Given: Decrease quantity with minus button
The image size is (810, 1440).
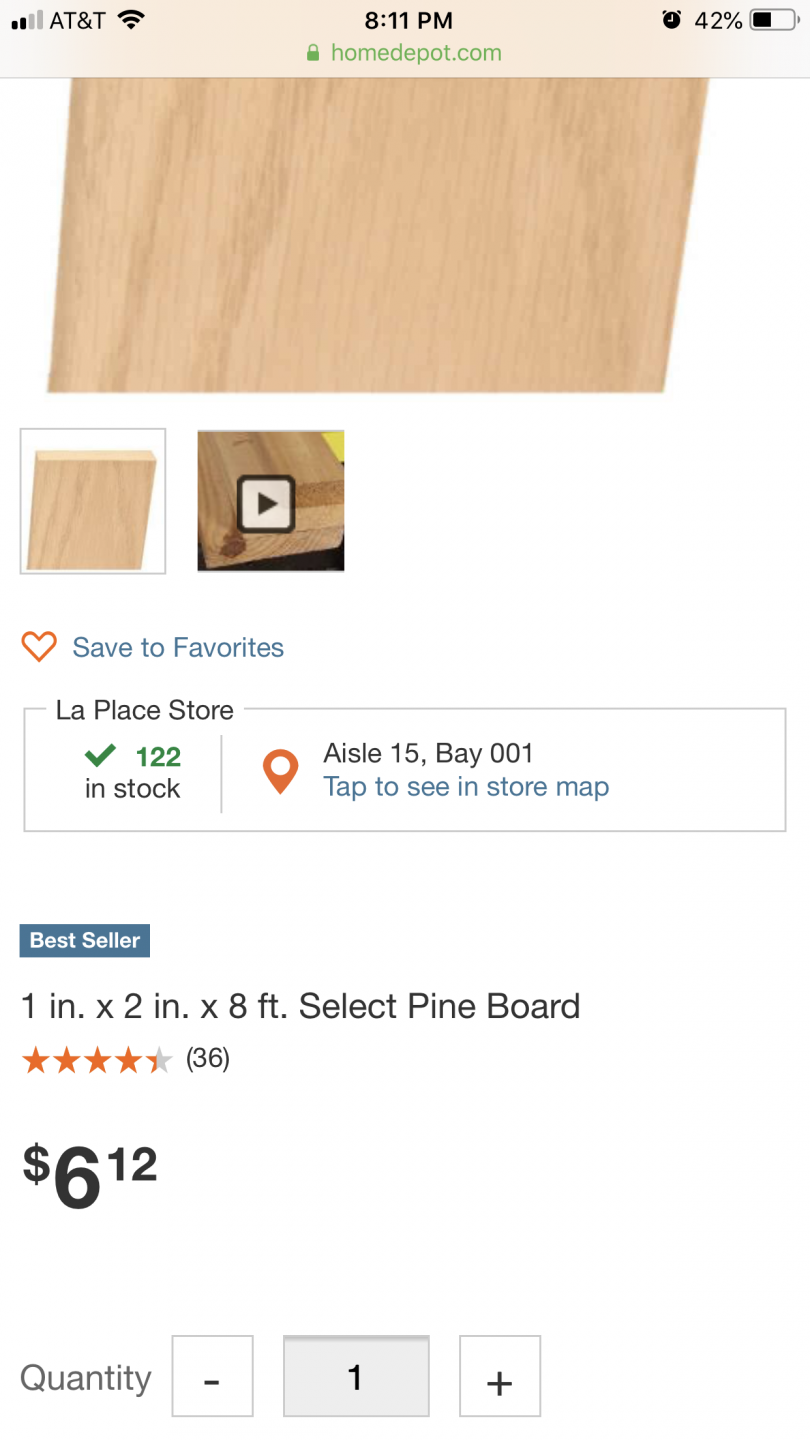Looking at the screenshot, I should pos(212,1376).
